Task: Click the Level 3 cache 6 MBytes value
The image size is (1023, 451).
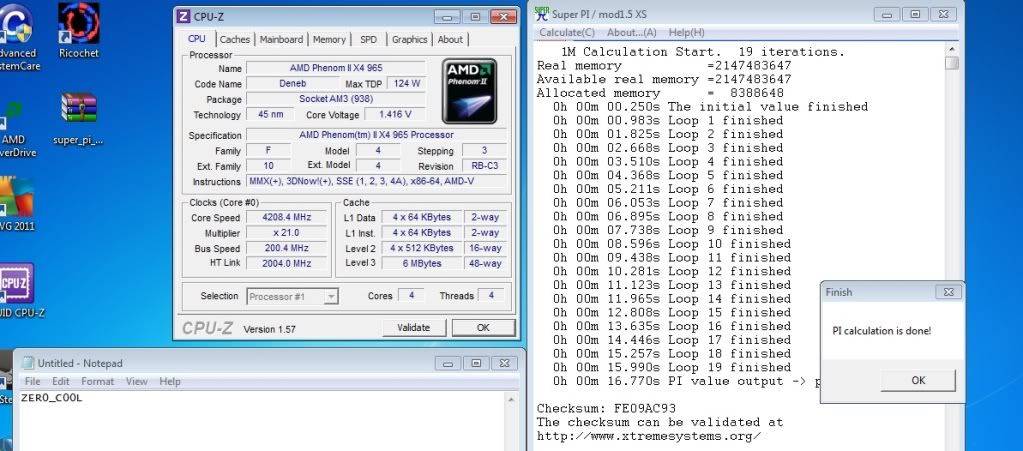Action: (421, 263)
